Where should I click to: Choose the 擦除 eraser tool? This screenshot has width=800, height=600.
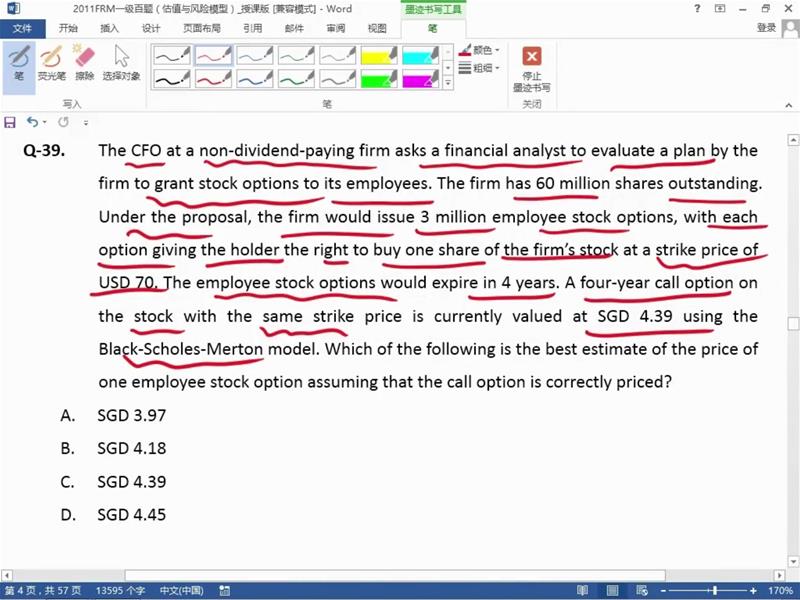pyautogui.click(x=85, y=63)
